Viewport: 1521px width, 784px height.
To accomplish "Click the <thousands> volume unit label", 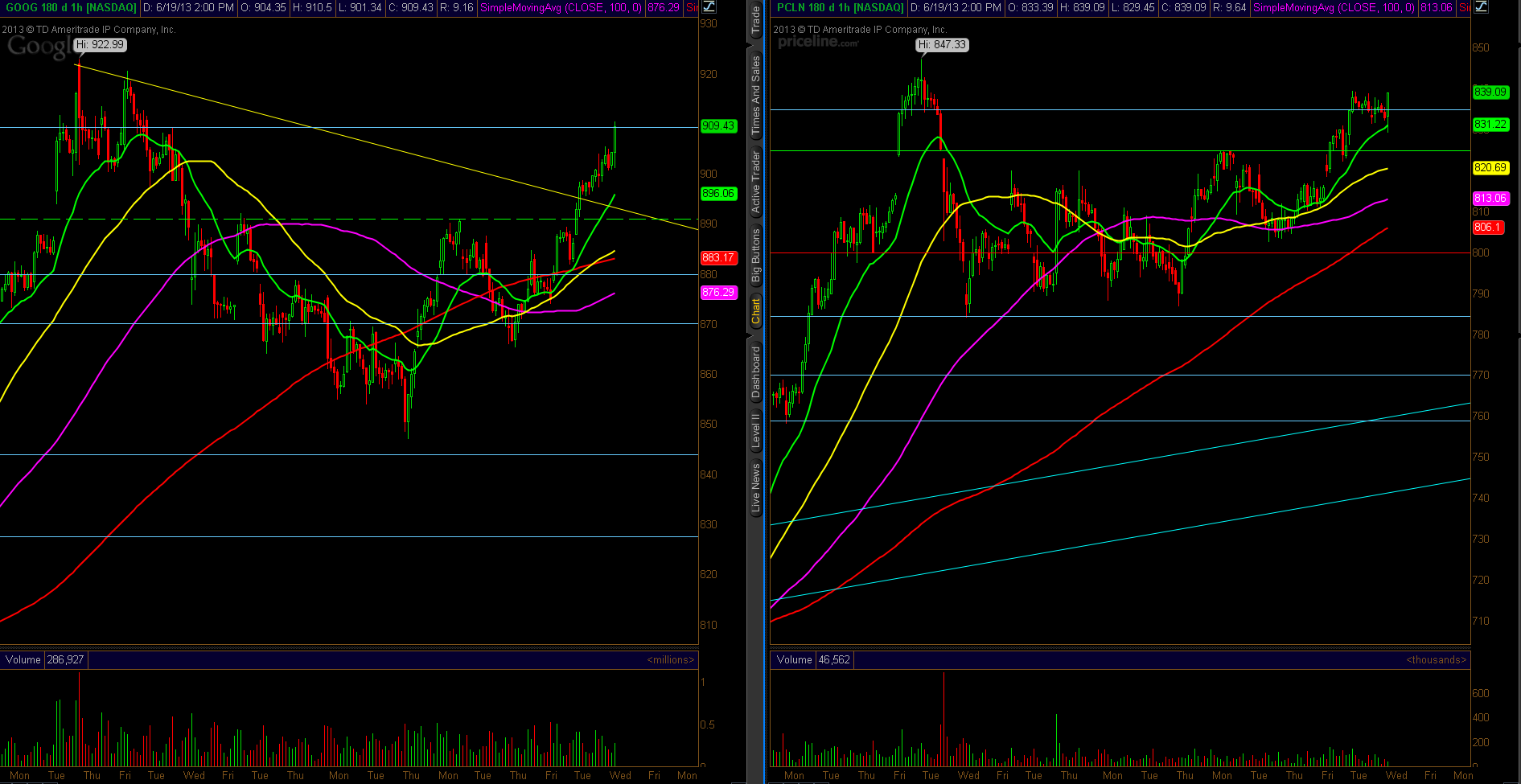I will [1437, 660].
